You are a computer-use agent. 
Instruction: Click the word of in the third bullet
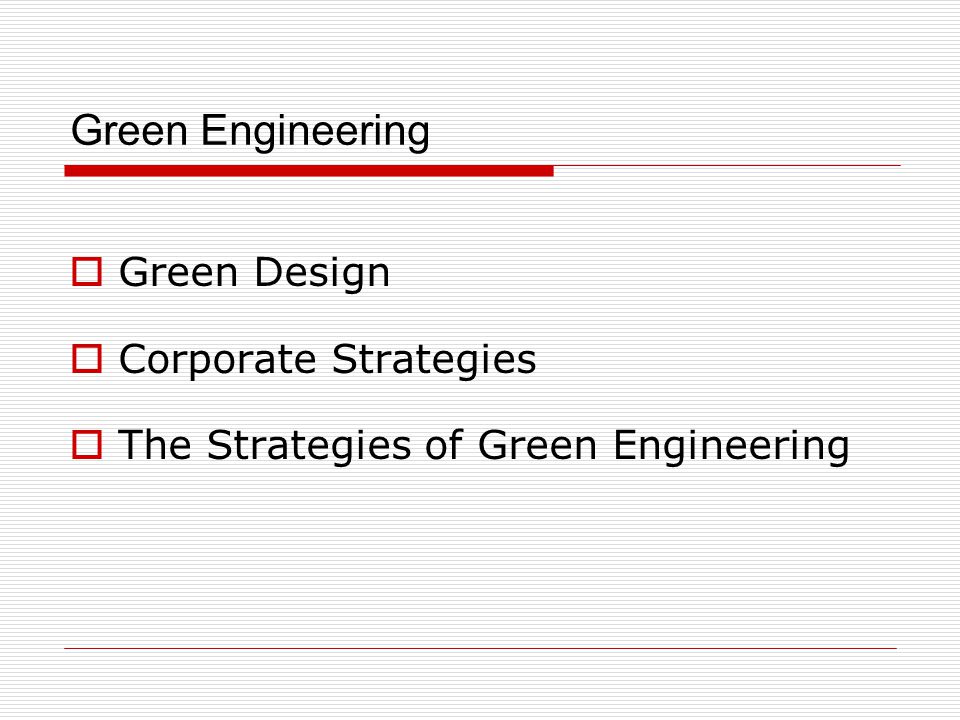pyautogui.click(x=444, y=444)
